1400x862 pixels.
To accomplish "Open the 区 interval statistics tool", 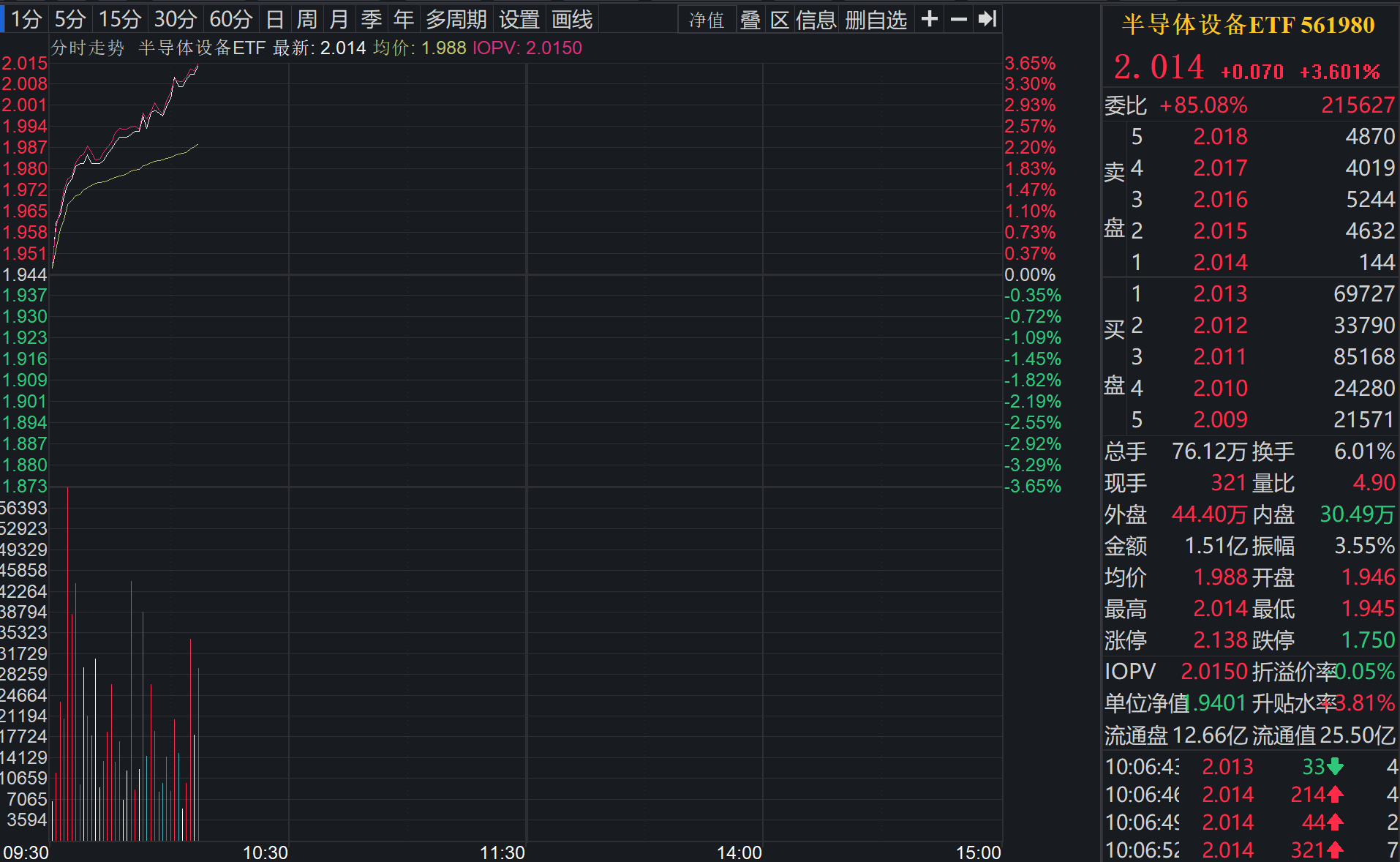I will point(780,20).
